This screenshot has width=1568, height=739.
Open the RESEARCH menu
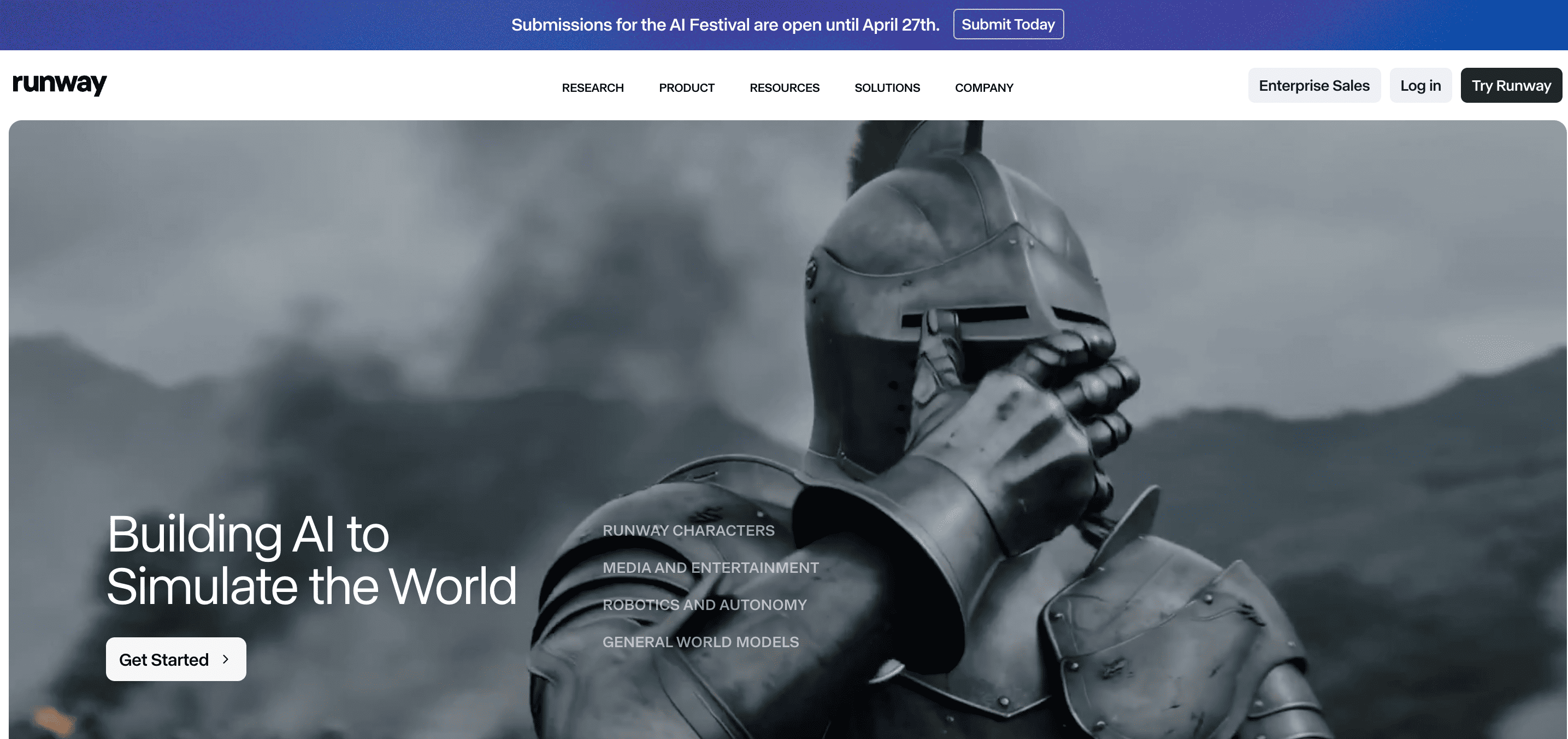click(x=592, y=87)
